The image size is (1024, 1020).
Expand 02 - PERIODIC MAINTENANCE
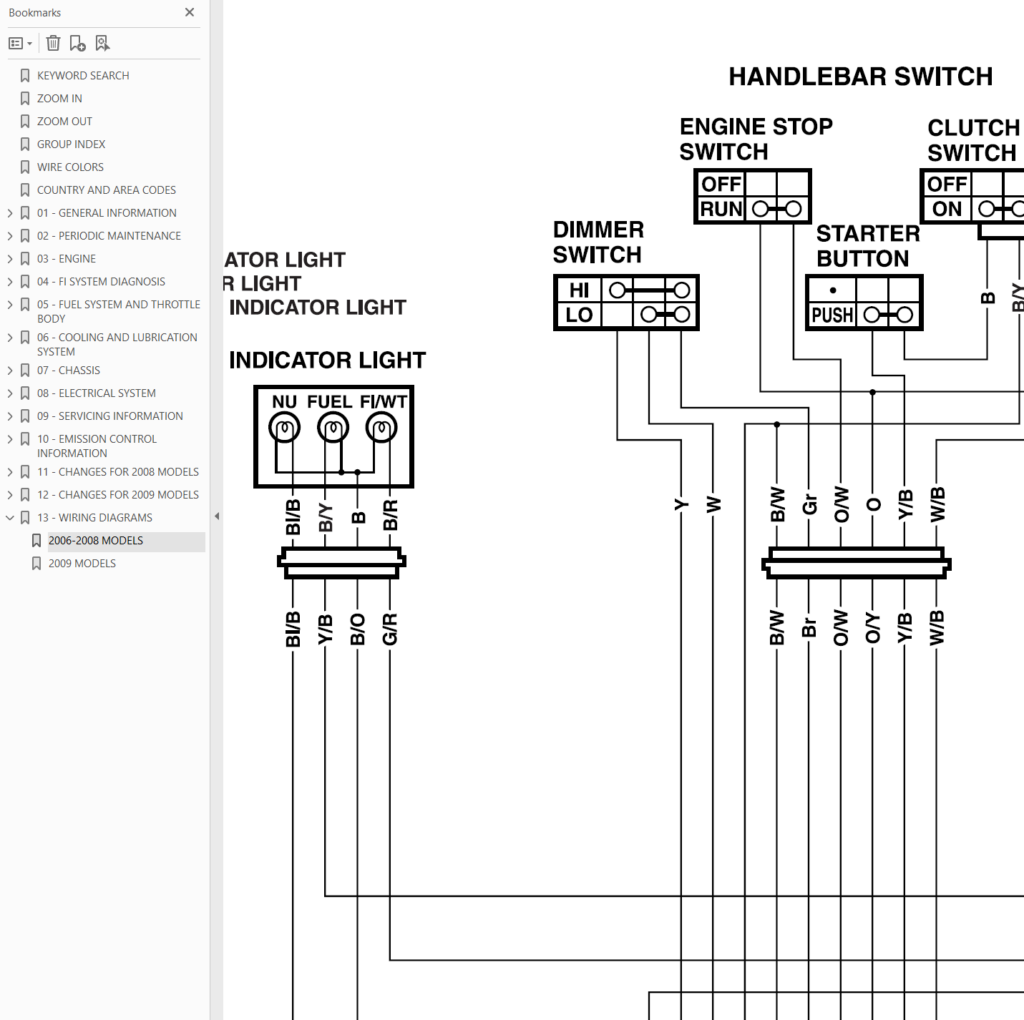pyautogui.click(x=10, y=236)
